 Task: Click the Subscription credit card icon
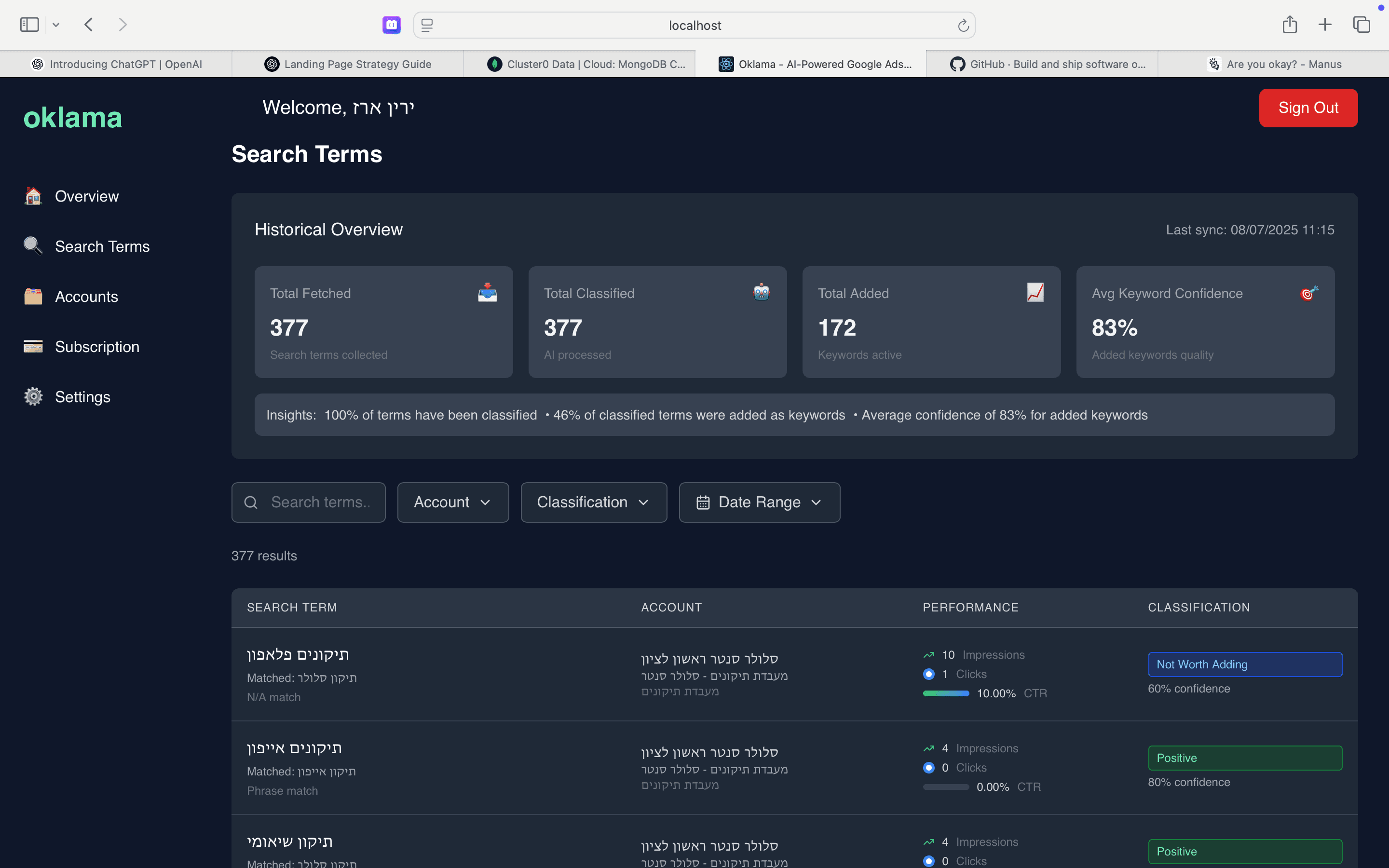point(33,346)
